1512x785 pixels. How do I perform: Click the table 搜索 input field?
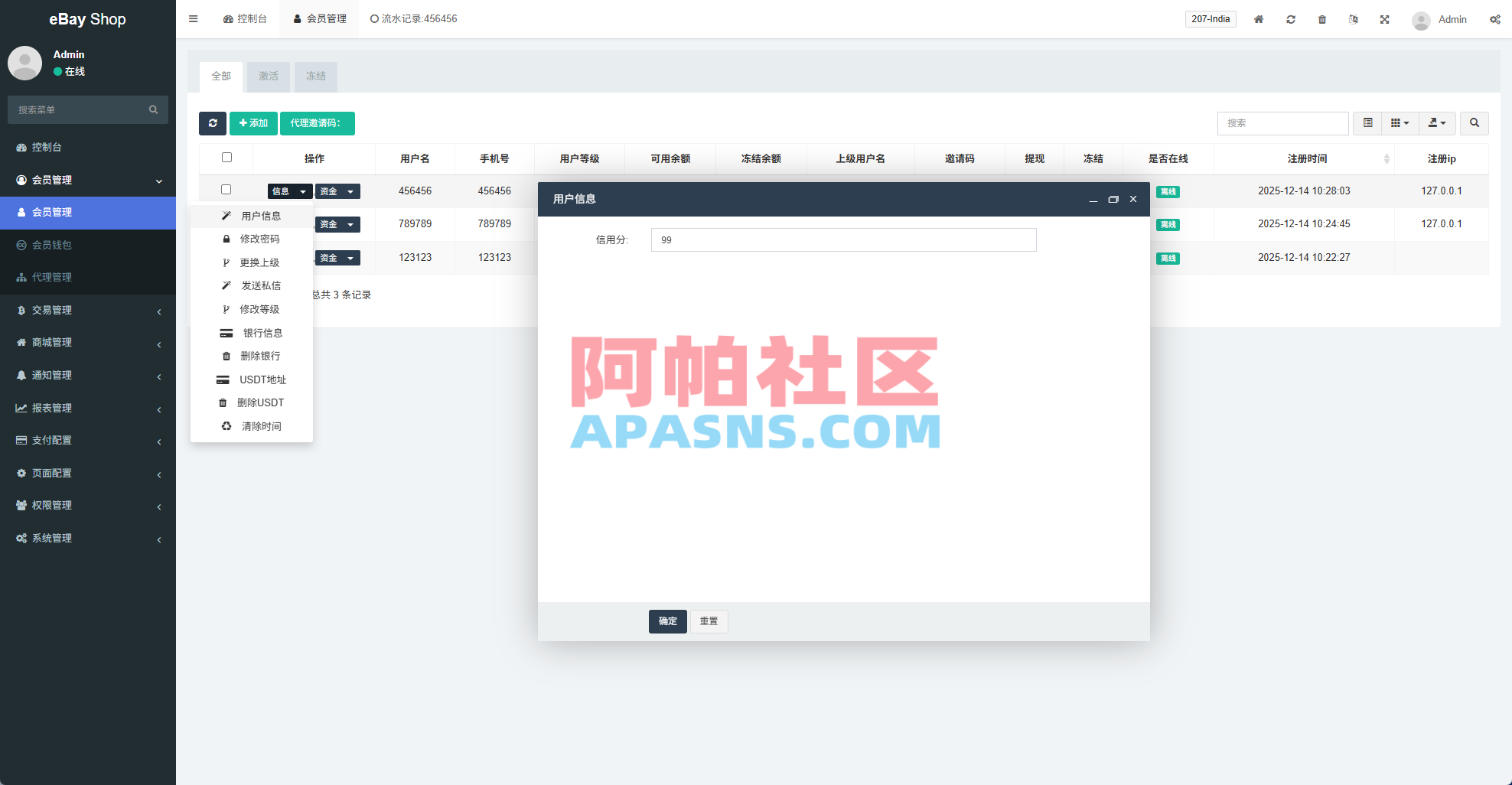pyautogui.click(x=1283, y=123)
